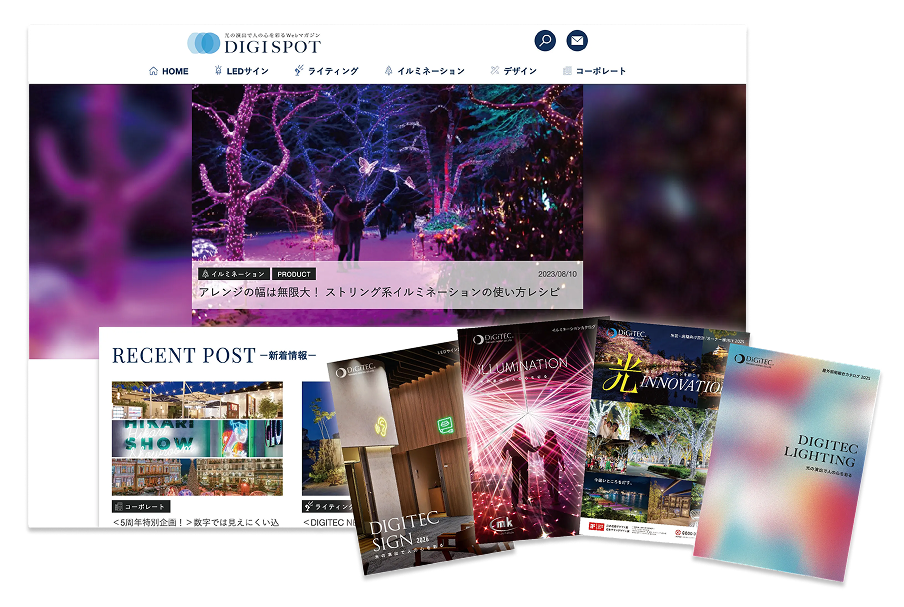Open the HIKARI SHOW post thumbnail
The image size is (904, 607).
[196, 437]
